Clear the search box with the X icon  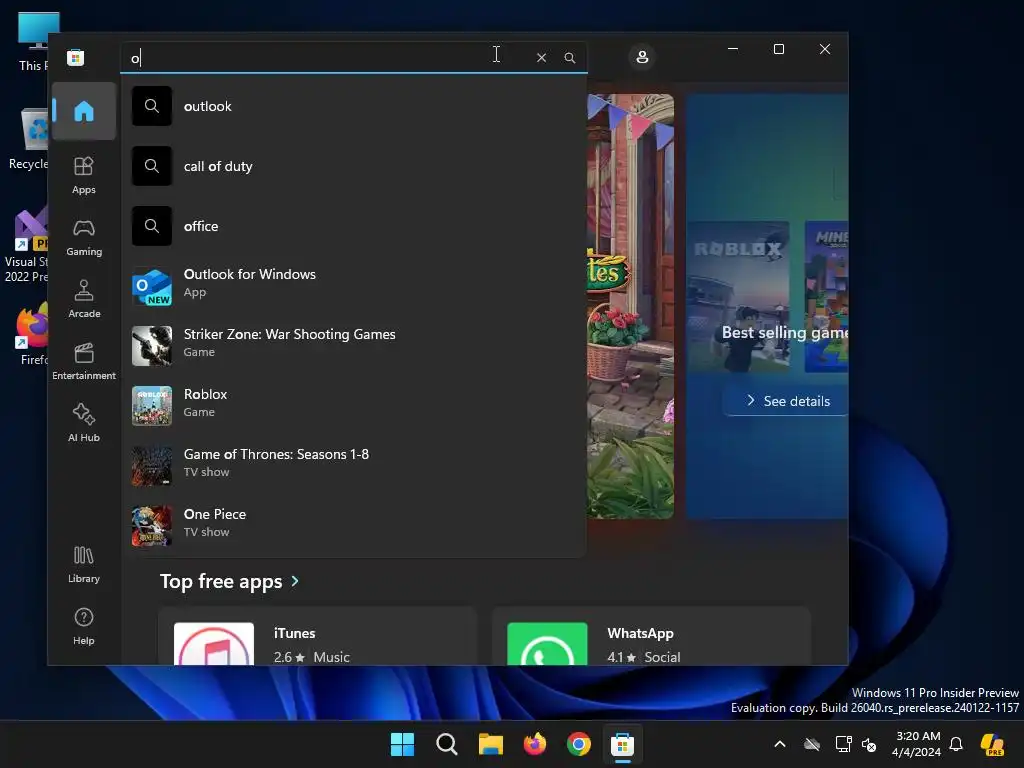coord(541,57)
